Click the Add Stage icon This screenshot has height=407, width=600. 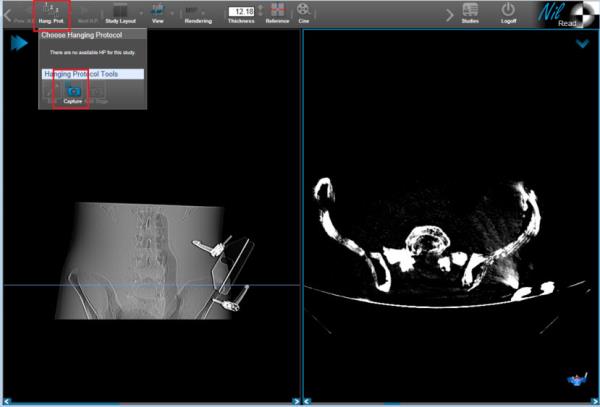tap(95, 92)
